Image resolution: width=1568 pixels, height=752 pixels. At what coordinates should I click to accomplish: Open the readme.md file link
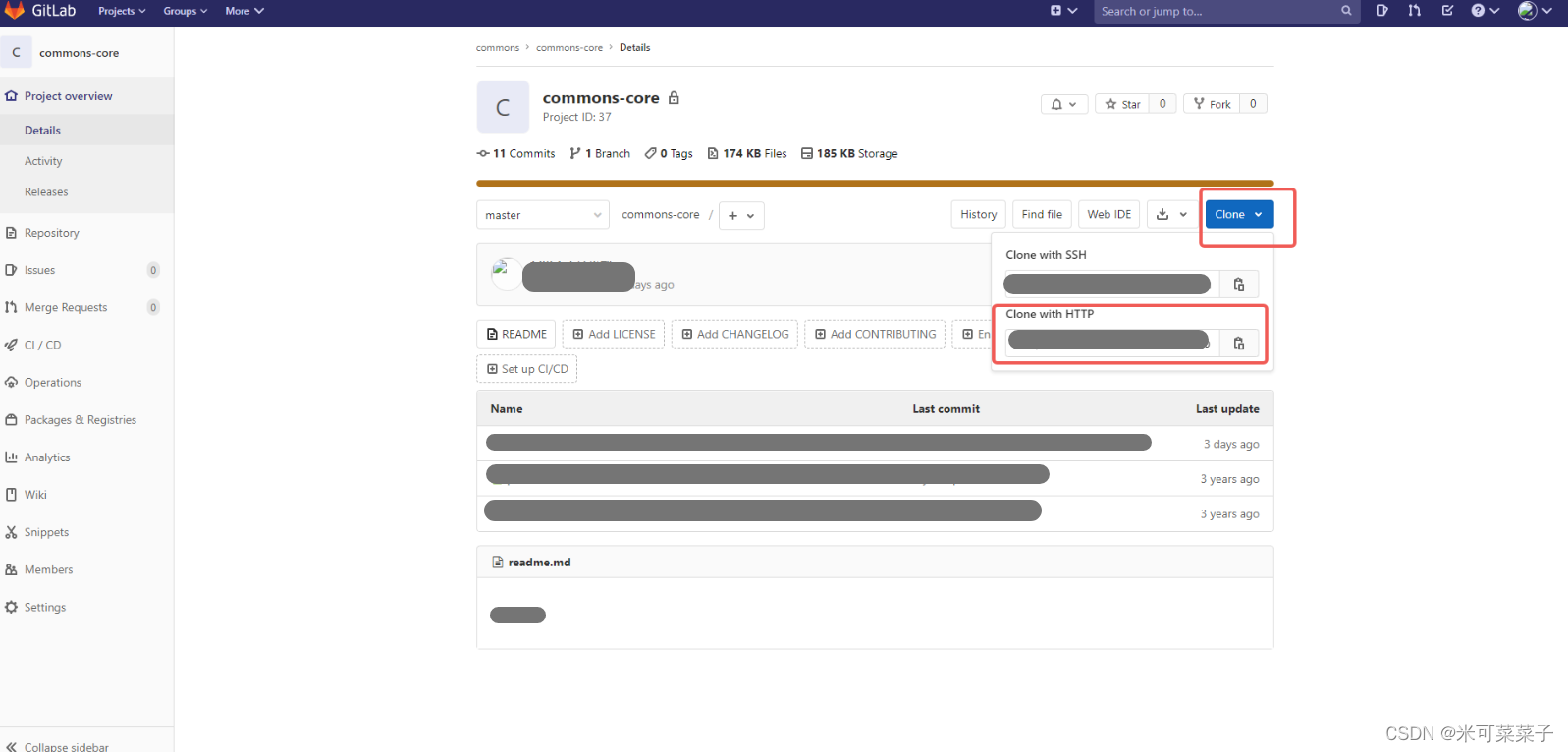click(x=539, y=563)
